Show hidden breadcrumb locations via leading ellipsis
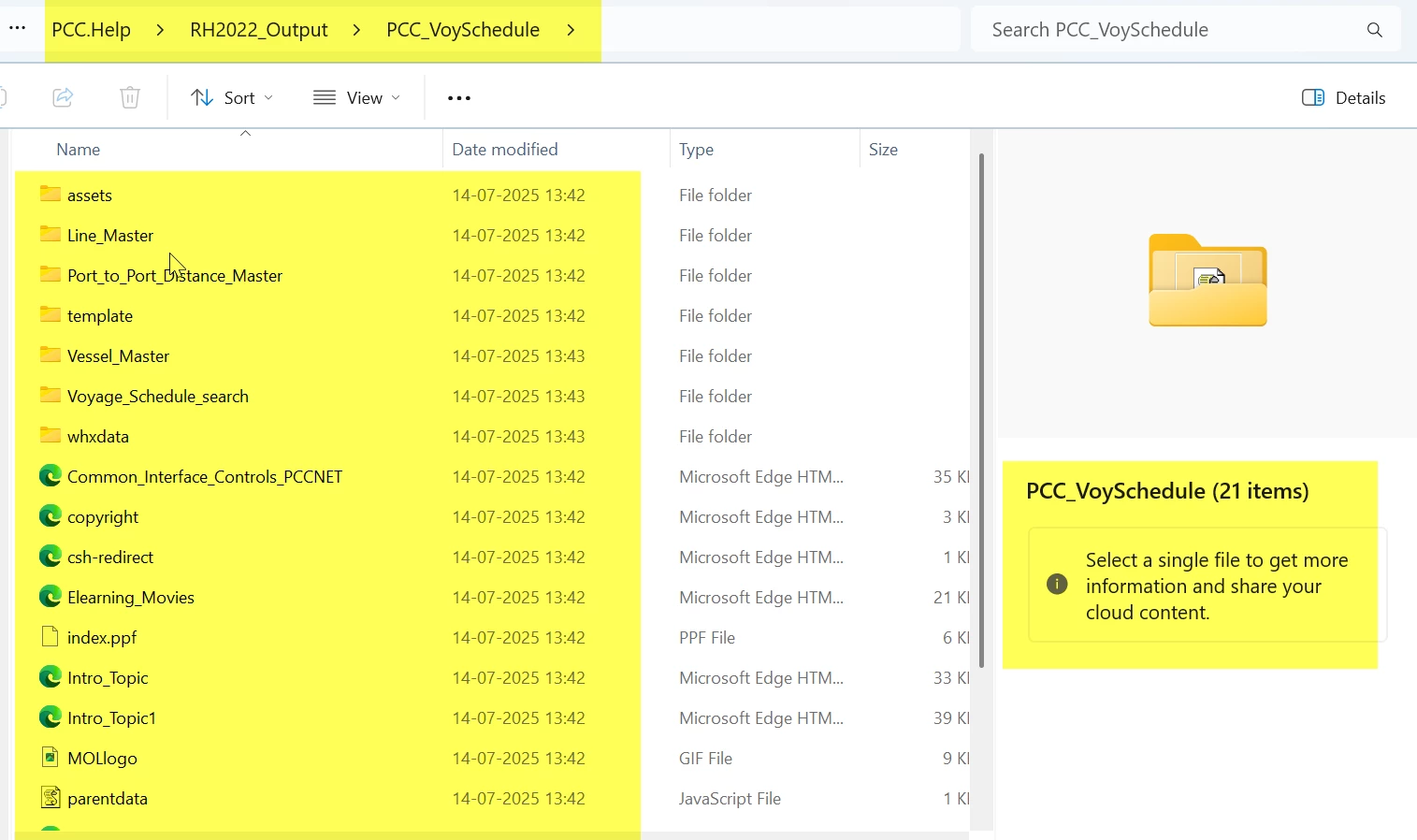The image size is (1417, 840). [x=17, y=30]
